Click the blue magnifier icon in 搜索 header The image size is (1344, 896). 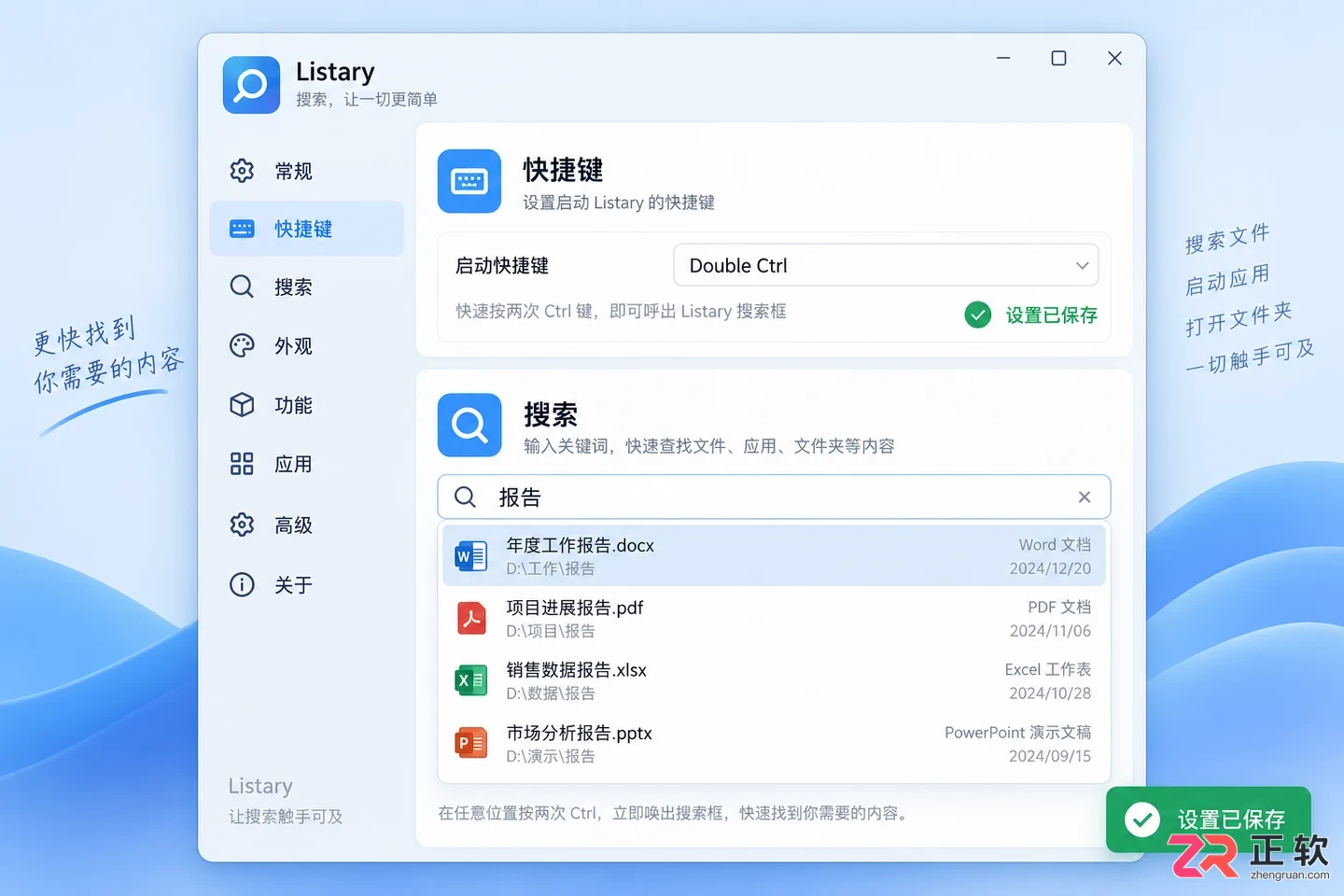point(469,426)
